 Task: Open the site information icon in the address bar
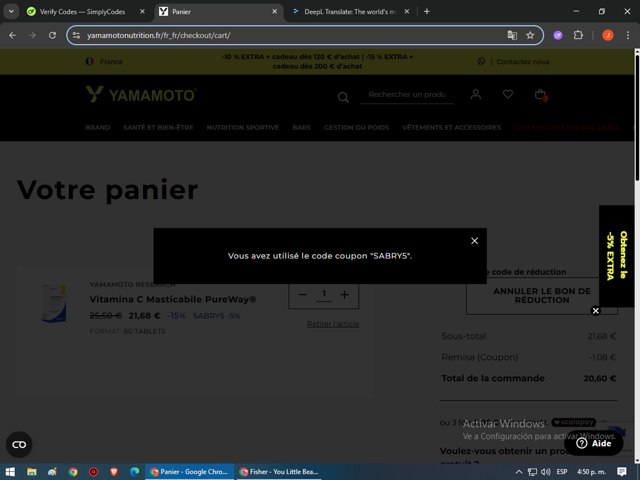[x=76, y=36]
